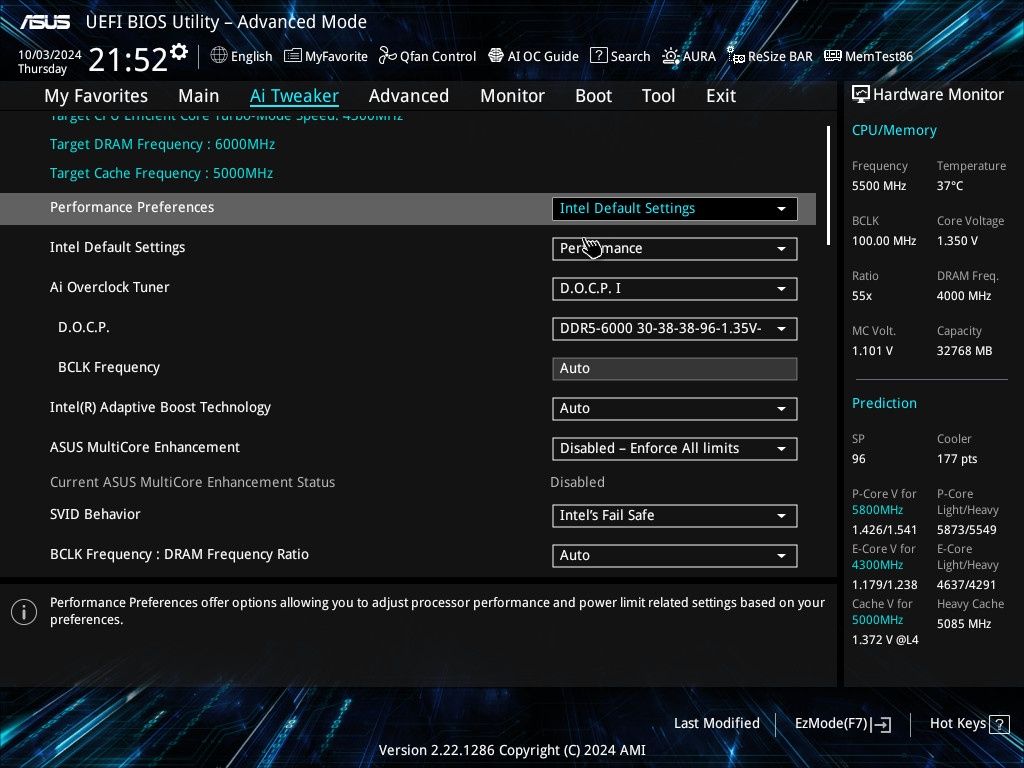Expand BCLK Frequency DRAM Frequency Ratio dropdown
The width and height of the screenshot is (1024, 768).
(x=675, y=556)
